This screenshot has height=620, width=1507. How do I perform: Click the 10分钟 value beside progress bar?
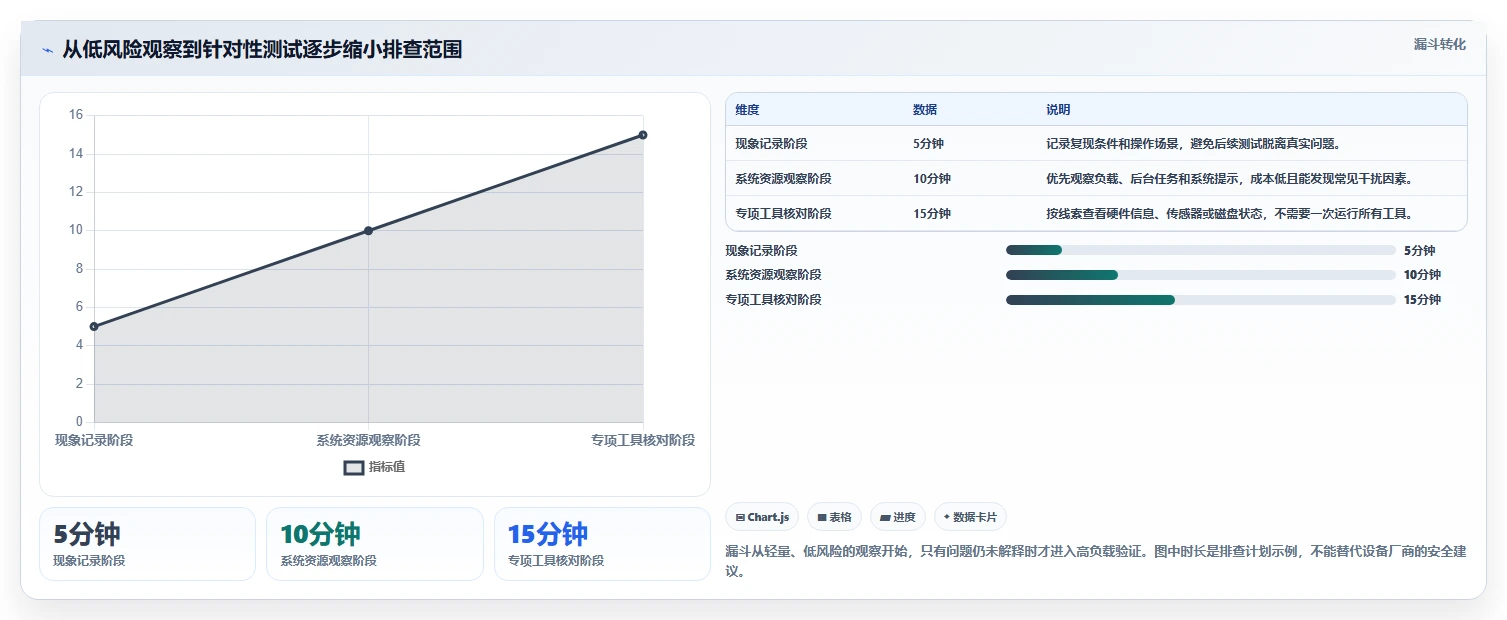pos(1422,275)
